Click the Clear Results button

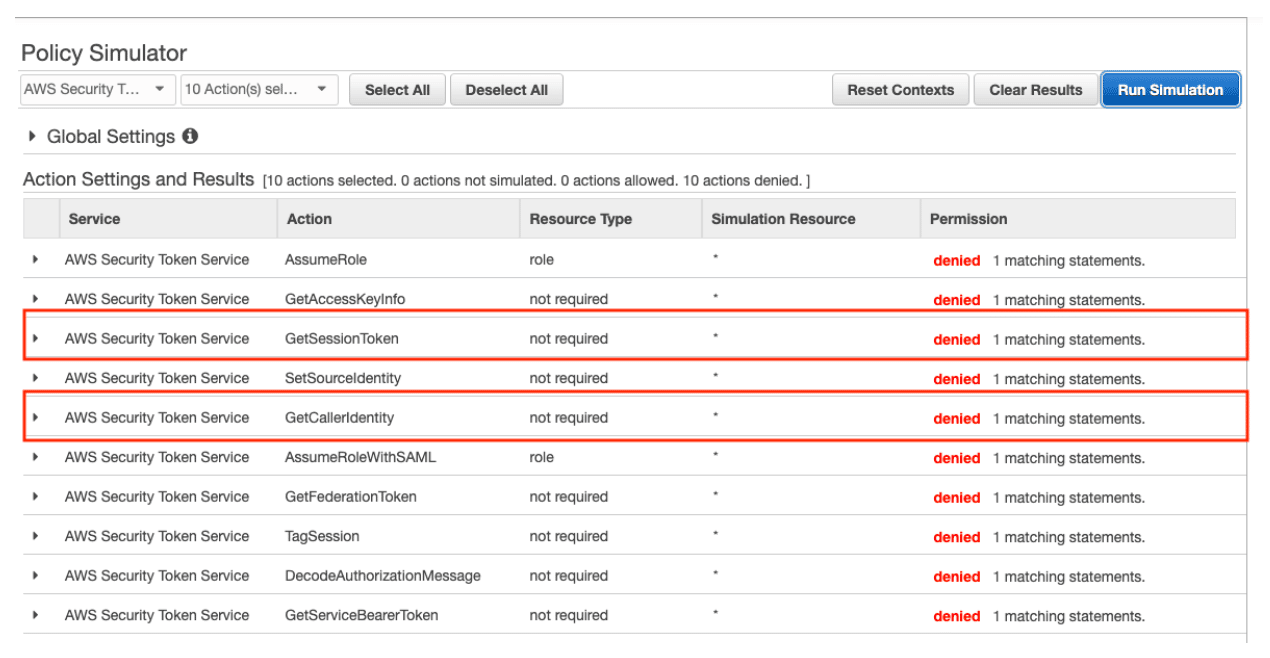pos(1036,90)
